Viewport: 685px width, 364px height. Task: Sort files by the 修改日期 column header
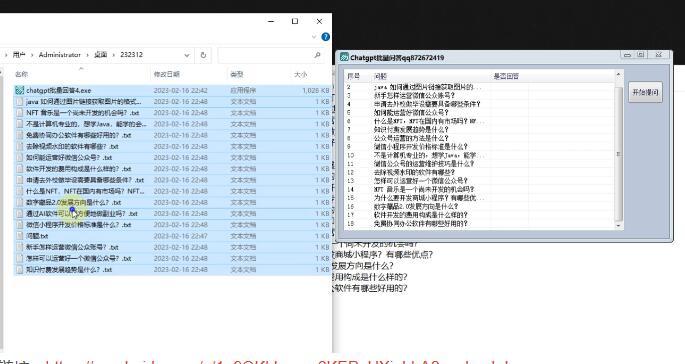(166, 74)
